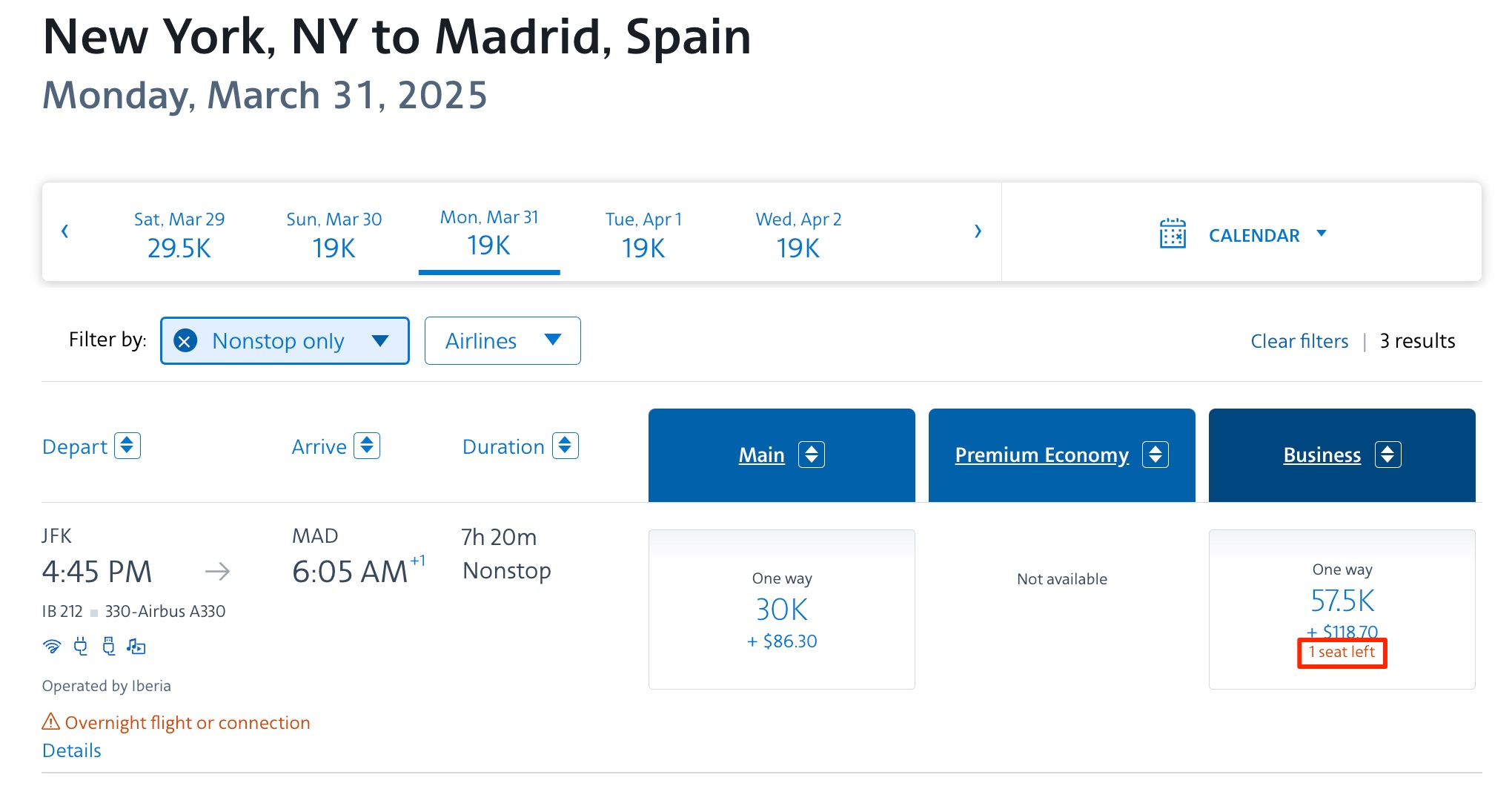Click the USB port amenity icon
This screenshot has height=786, width=1512.
tap(109, 647)
